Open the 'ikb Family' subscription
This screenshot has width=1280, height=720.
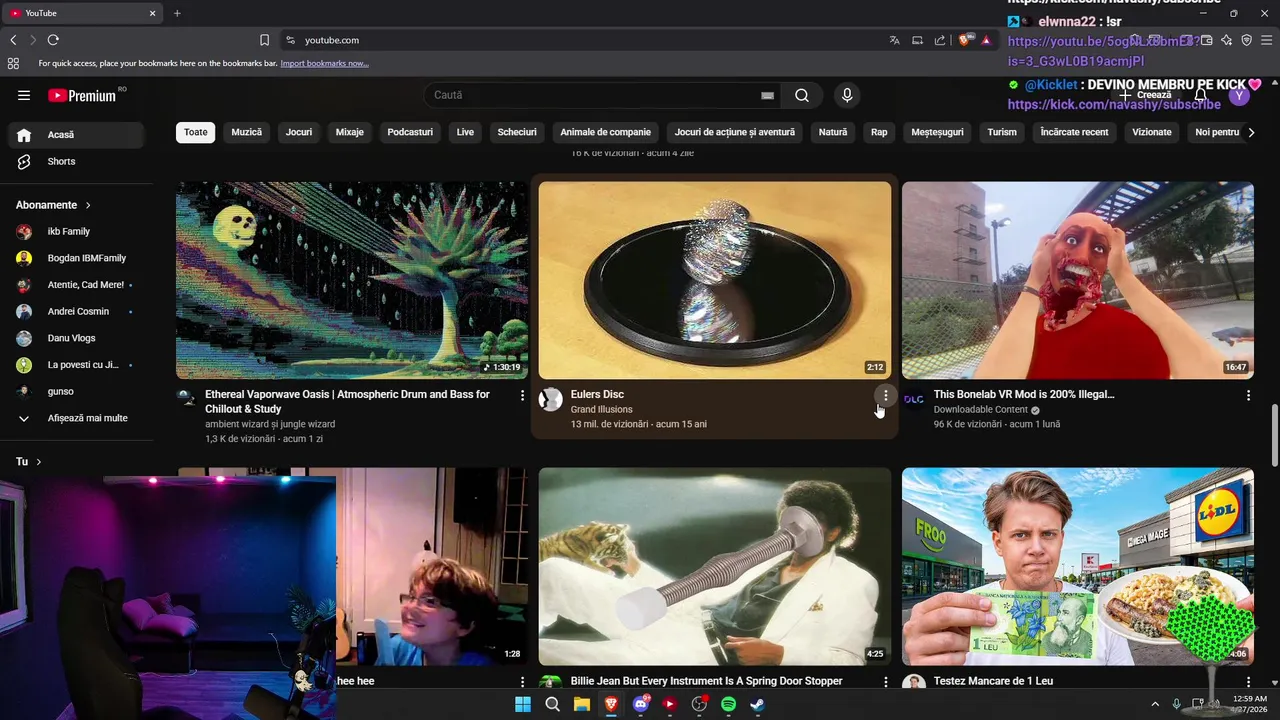(76, 231)
